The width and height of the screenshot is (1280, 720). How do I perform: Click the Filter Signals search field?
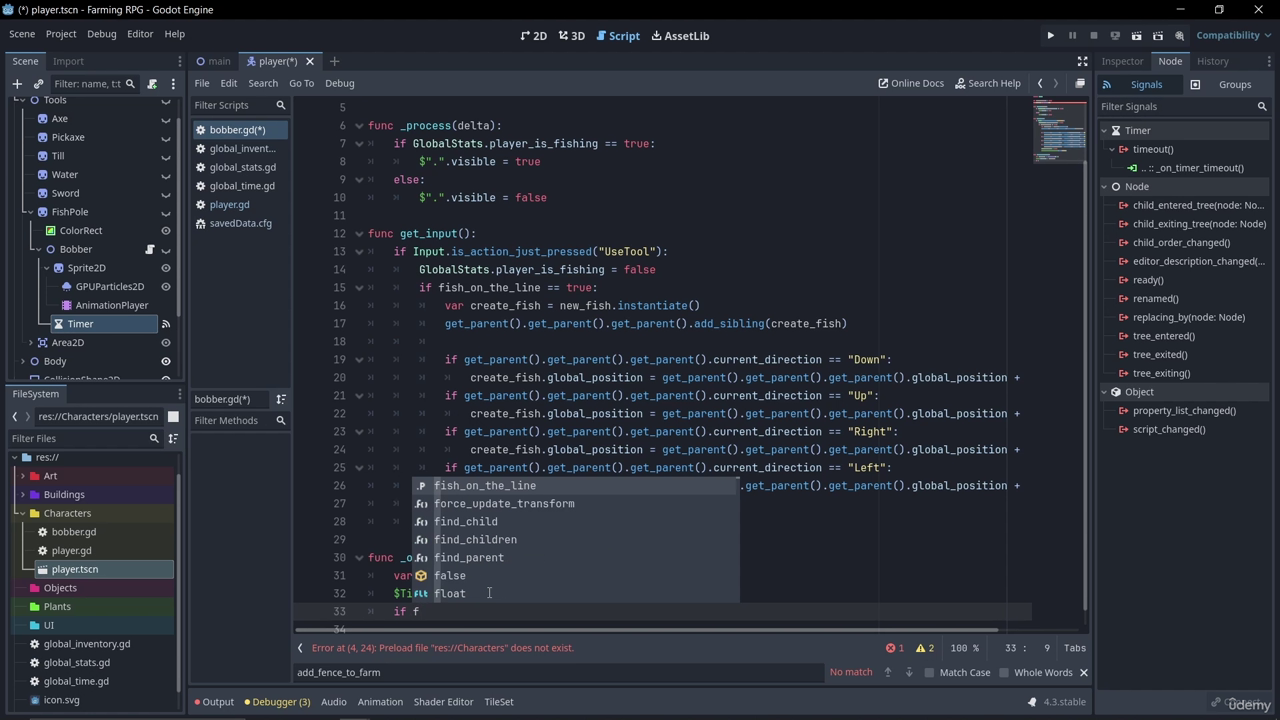[1176, 107]
